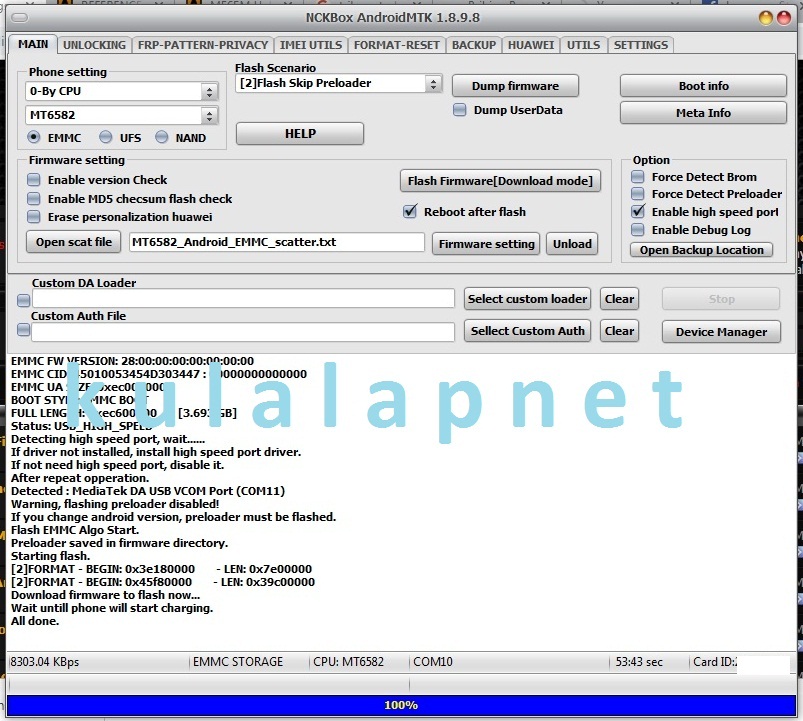The width and height of the screenshot is (803, 721).
Task: Tick the Custom DA Loader checkbox
Action: (x=24, y=300)
